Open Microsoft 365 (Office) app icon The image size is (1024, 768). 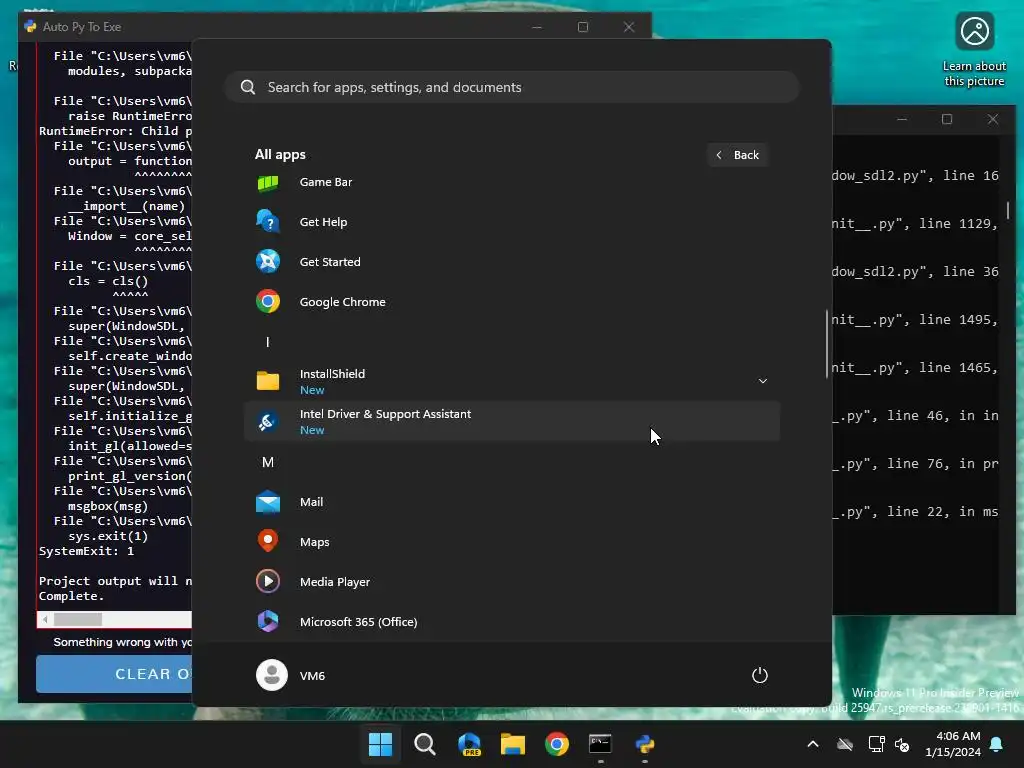268,622
